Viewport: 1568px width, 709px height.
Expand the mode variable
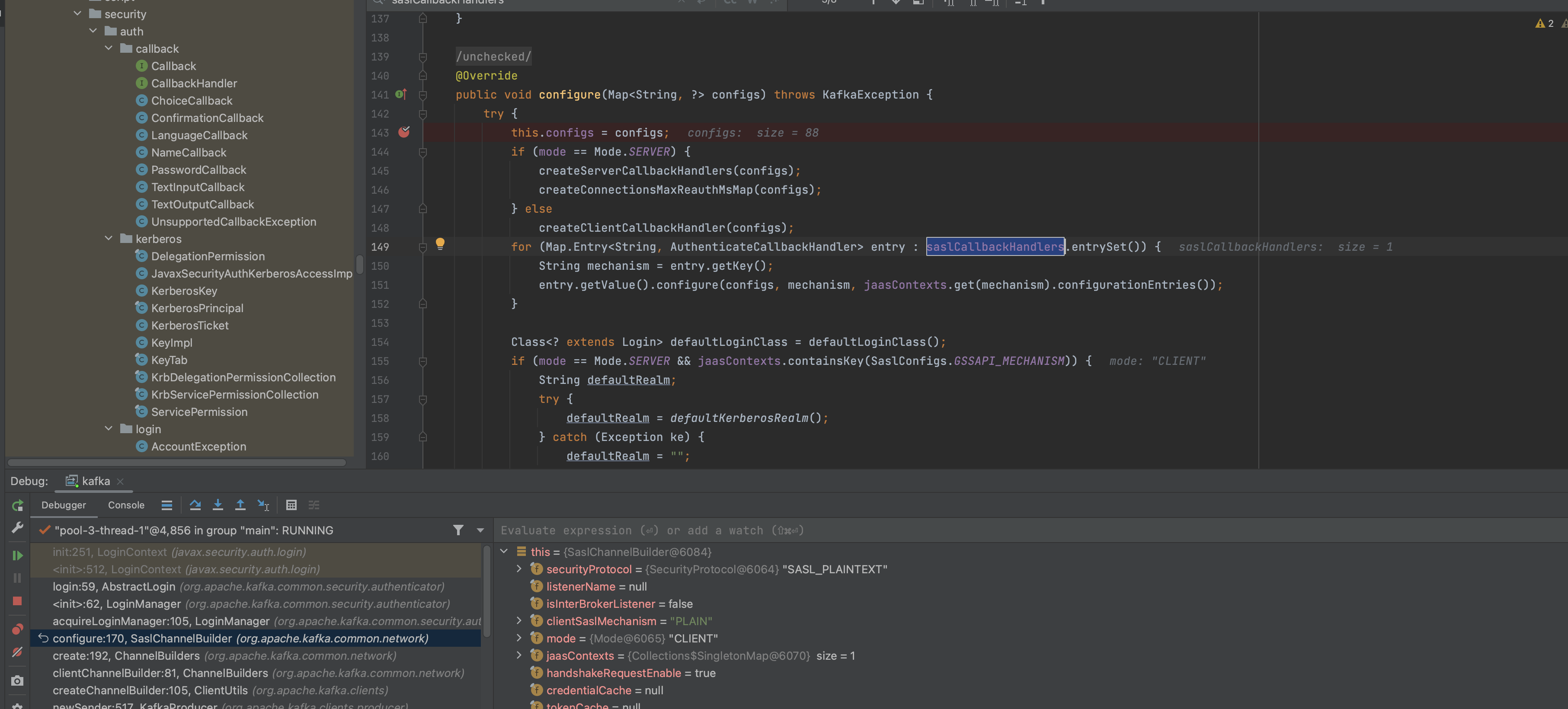(518, 638)
